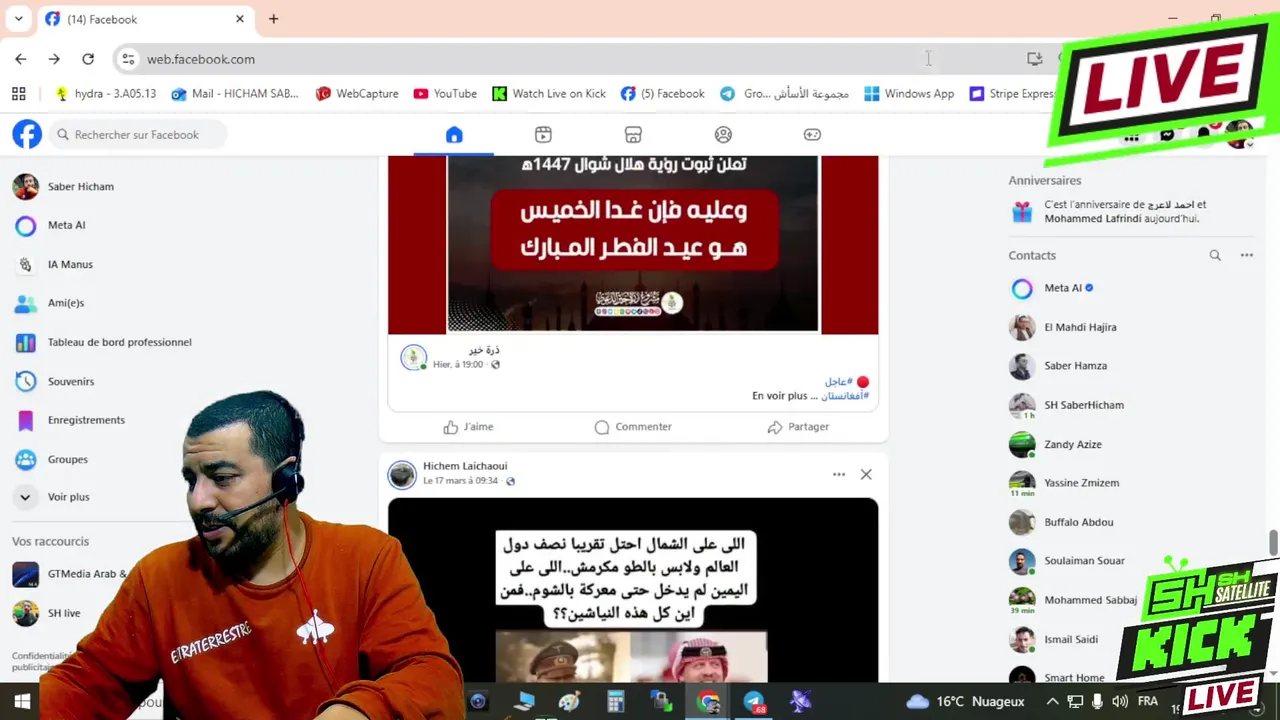
Task: Search contacts with magnifier icon
Action: point(1215,255)
